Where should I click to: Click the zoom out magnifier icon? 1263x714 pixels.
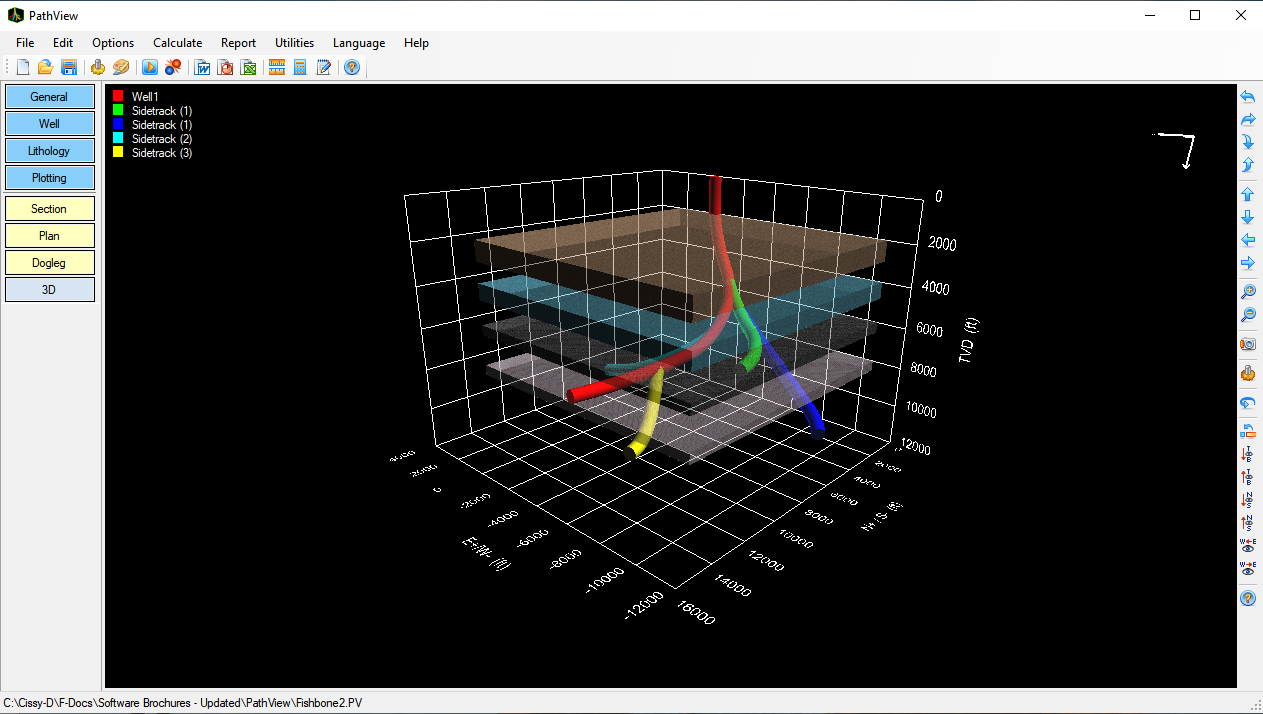pyautogui.click(x=1248, y=315)
